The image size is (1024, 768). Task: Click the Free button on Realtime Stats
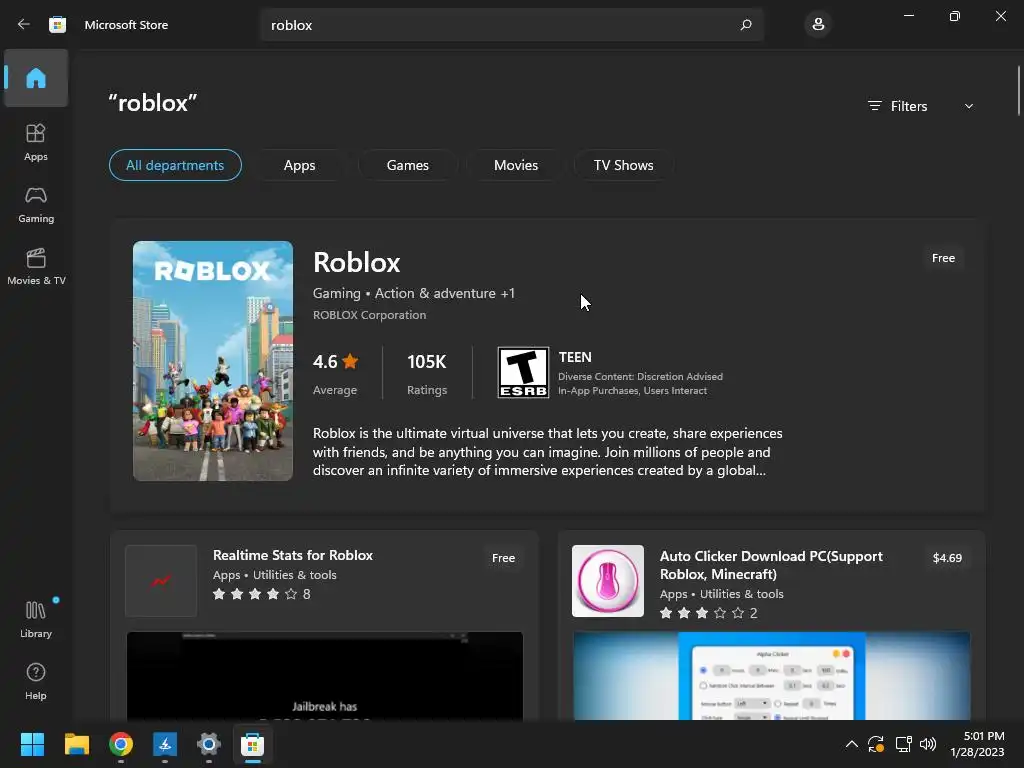(x=503, y=558)
